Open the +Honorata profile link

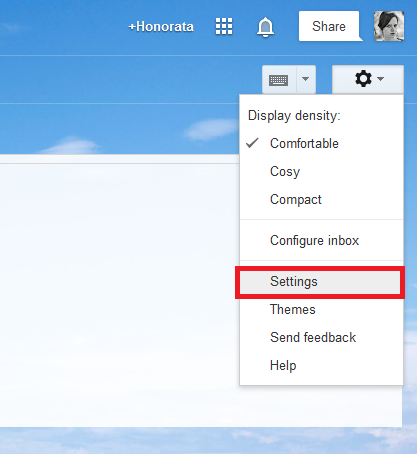[x=161, y=27]
